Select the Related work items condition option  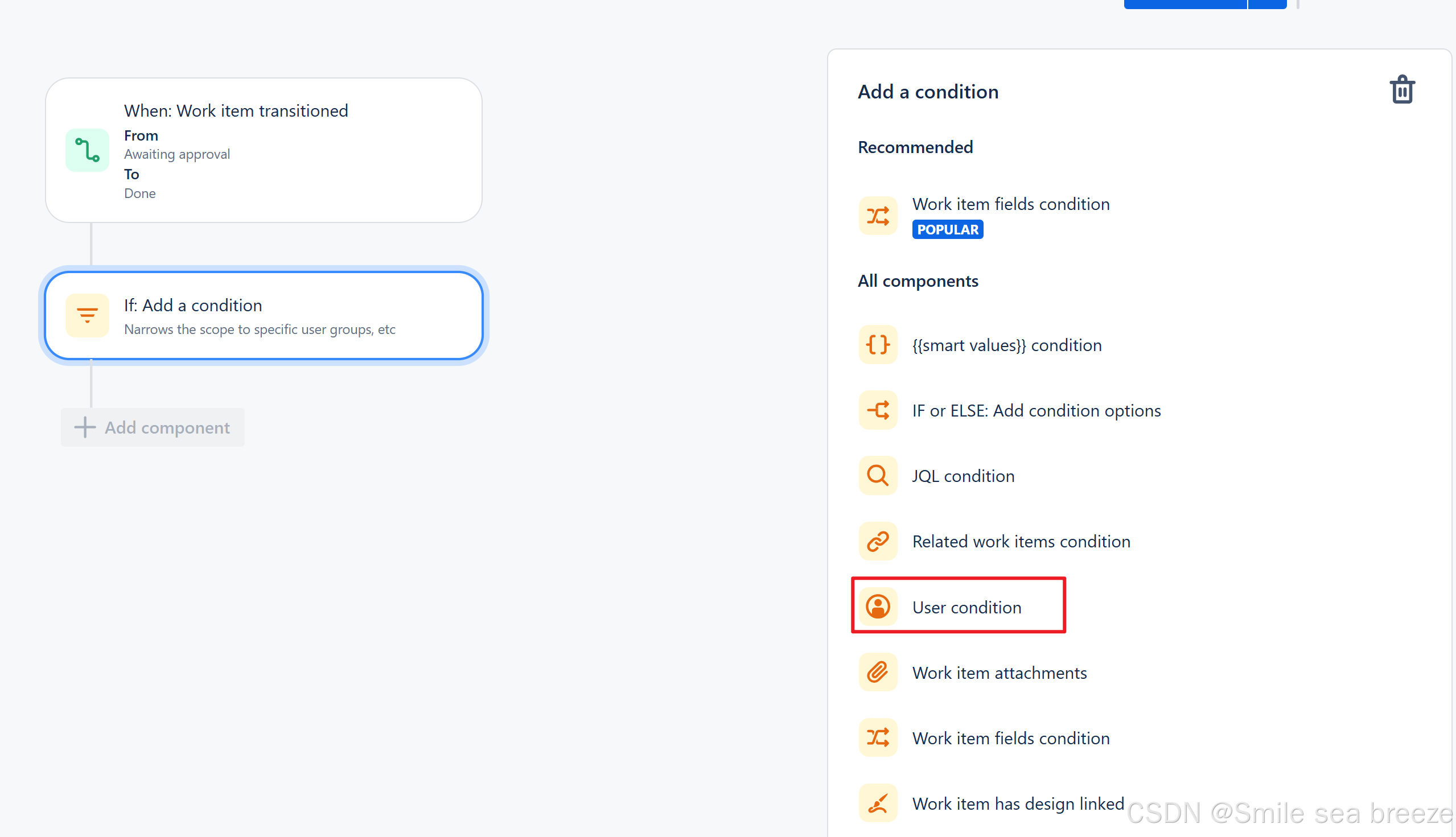(x=1020, y=541)
